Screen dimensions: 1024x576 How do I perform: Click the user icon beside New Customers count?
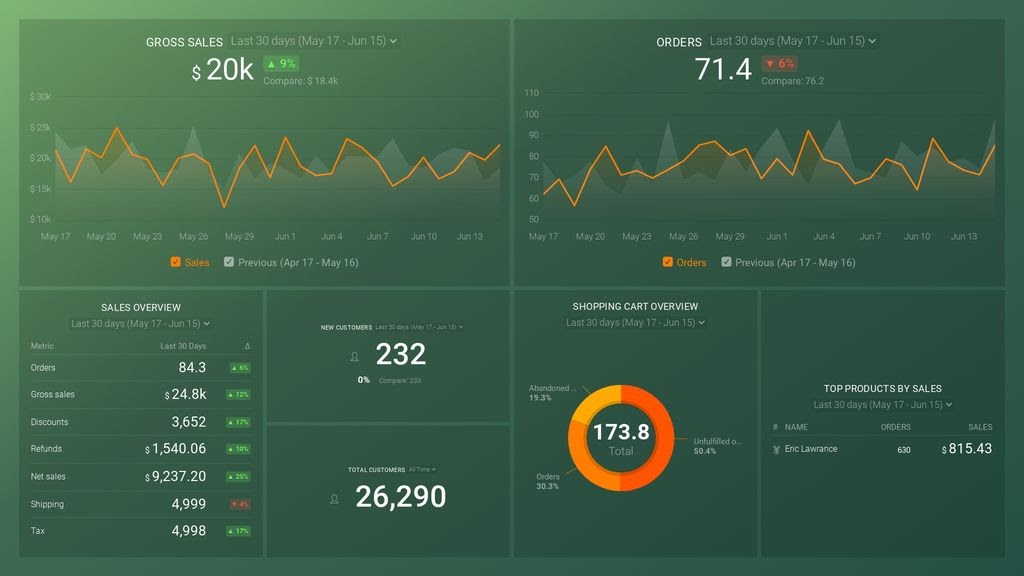(x=353, y=356)
